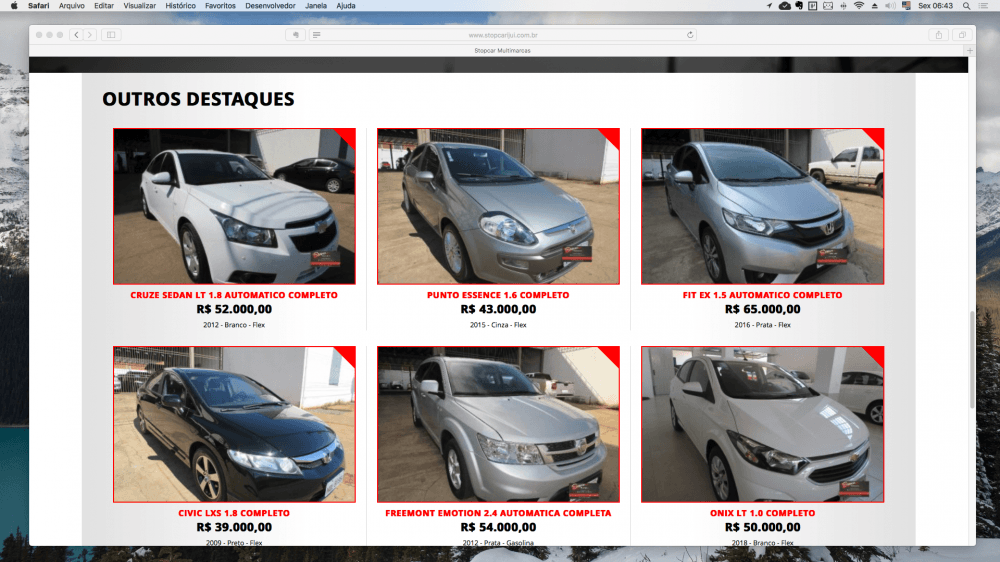1000x562 pixels.
Task: Click the R$ 52.000,00 price
Action: tap(234, 309)
